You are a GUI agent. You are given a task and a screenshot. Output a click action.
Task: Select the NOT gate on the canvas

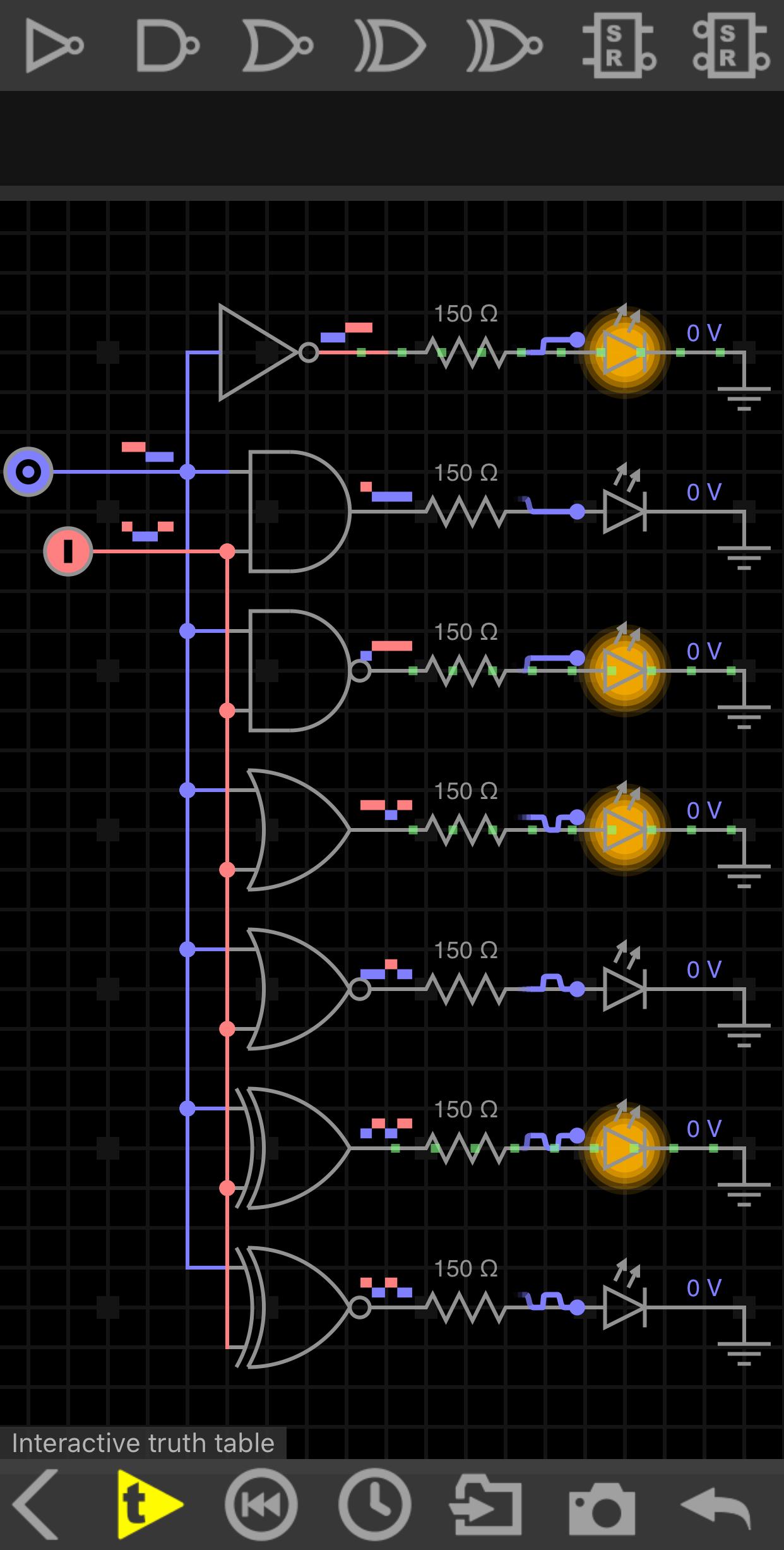pyautogui.click(x=268, y=352)
